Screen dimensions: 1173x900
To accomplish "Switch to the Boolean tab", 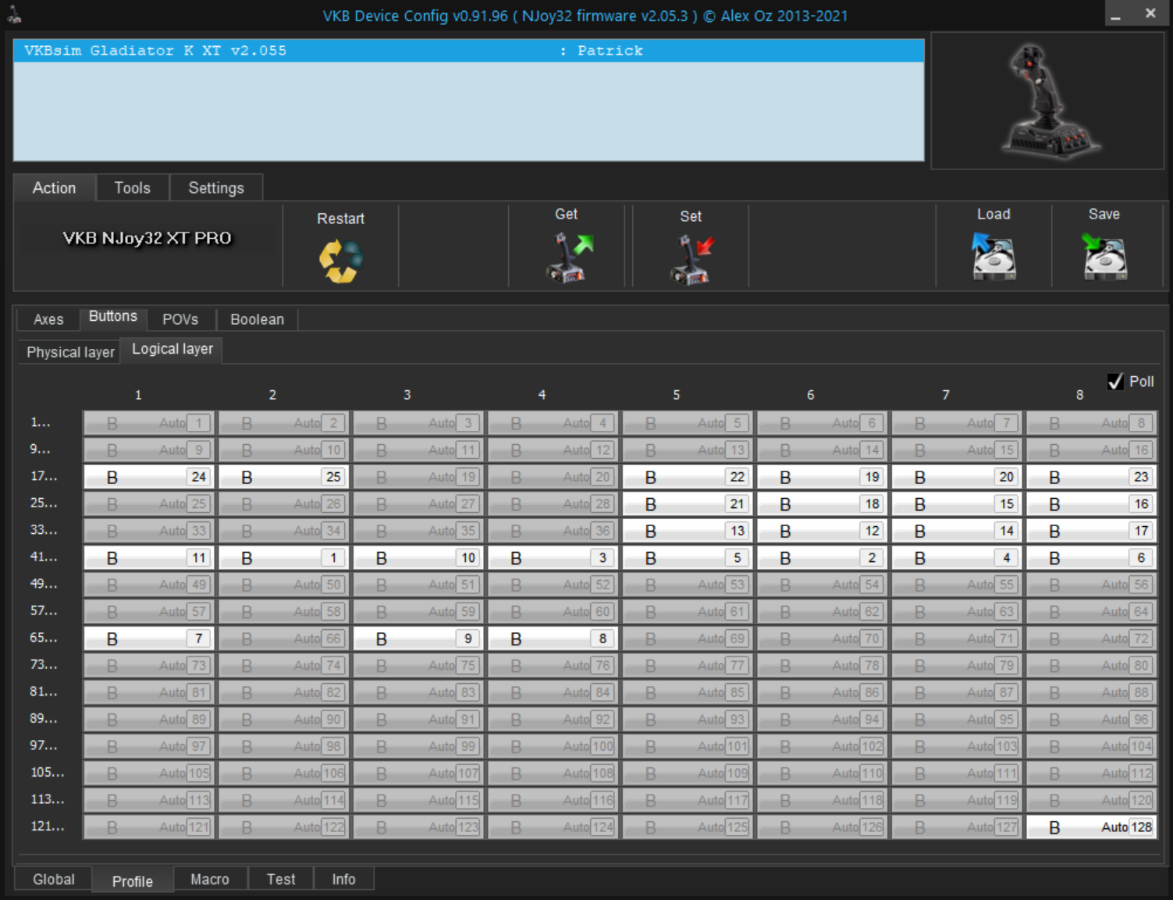I will coord(257,319).
